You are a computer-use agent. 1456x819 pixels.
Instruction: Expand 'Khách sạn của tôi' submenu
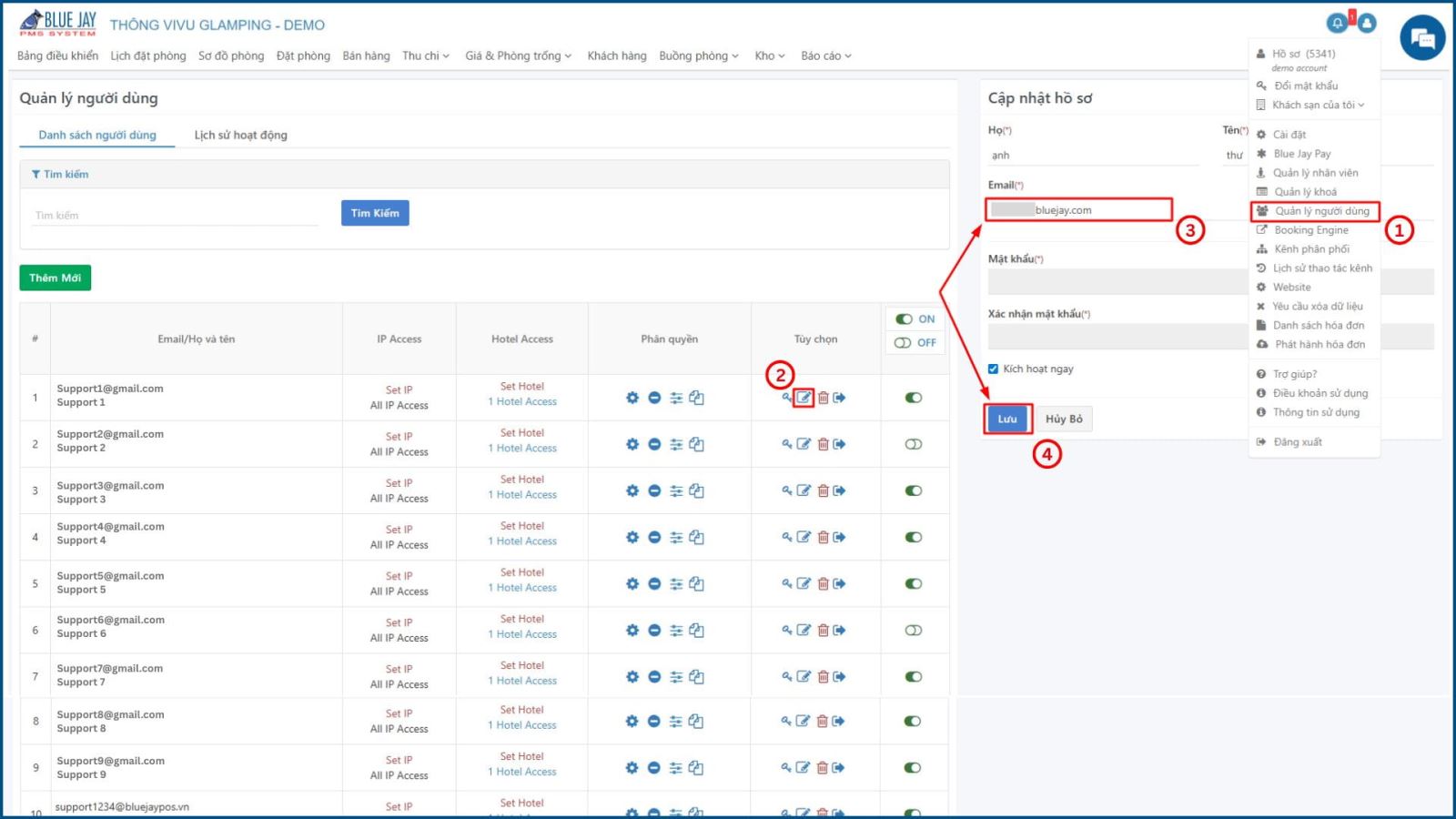point(1318,105)
